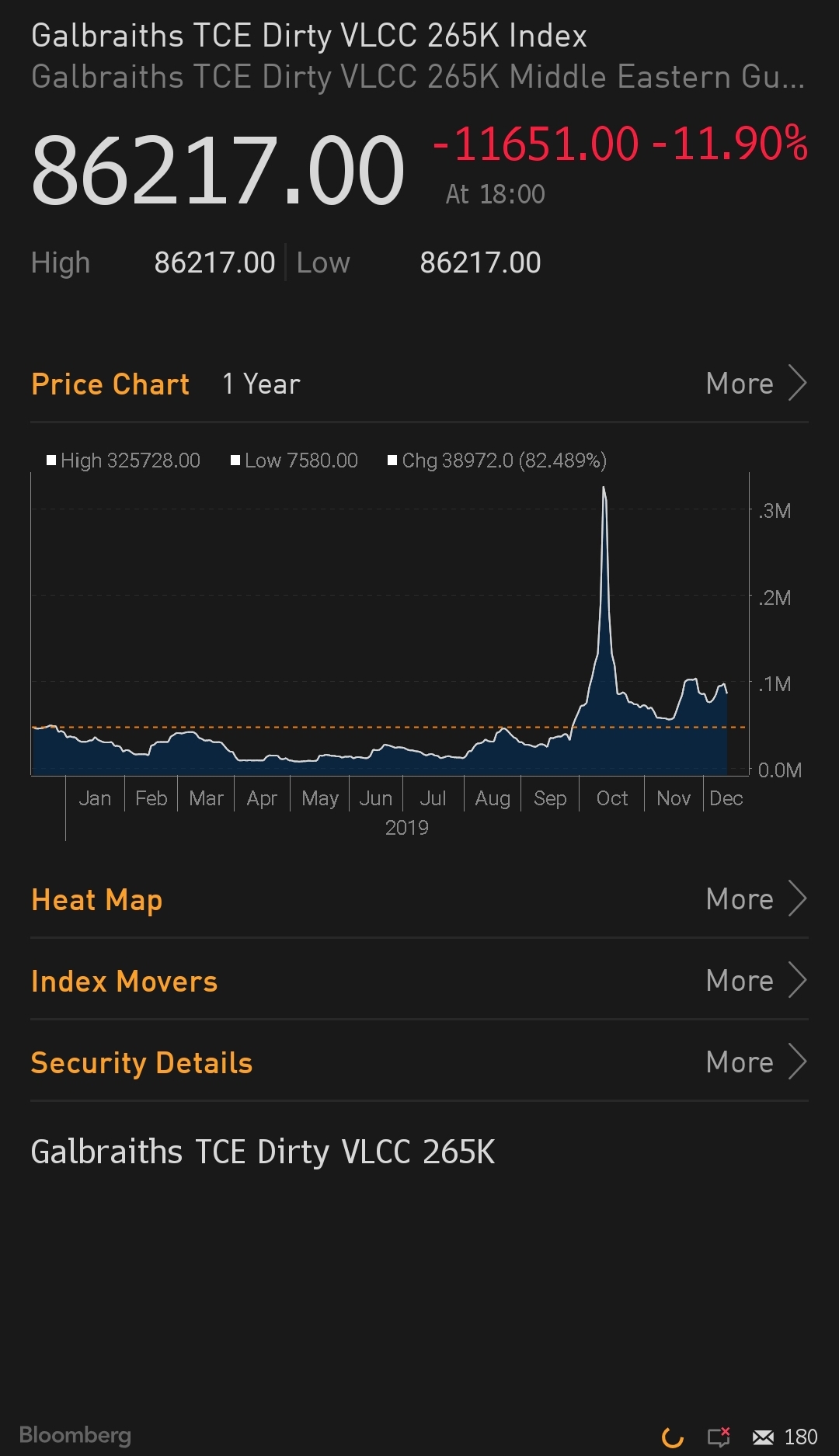Tap the 180 unread message count
Viewport: 839px width, 1456px height.
click(x=801, y=1437)
